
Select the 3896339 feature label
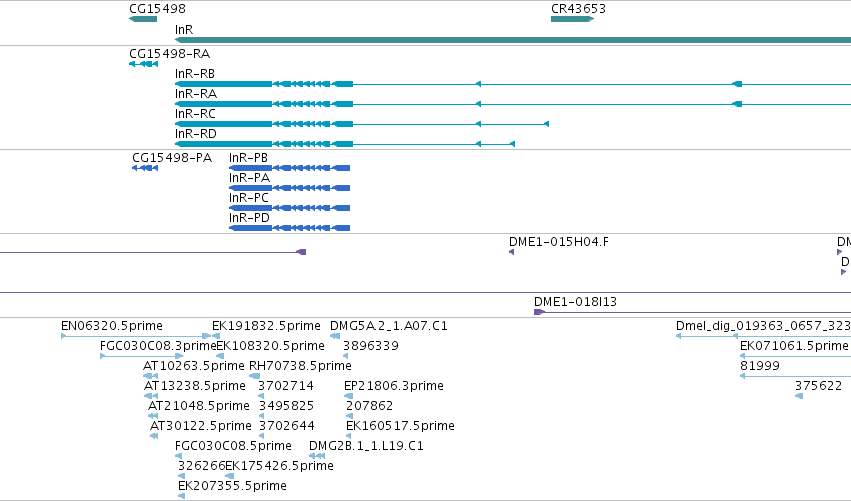click(371, 346)
